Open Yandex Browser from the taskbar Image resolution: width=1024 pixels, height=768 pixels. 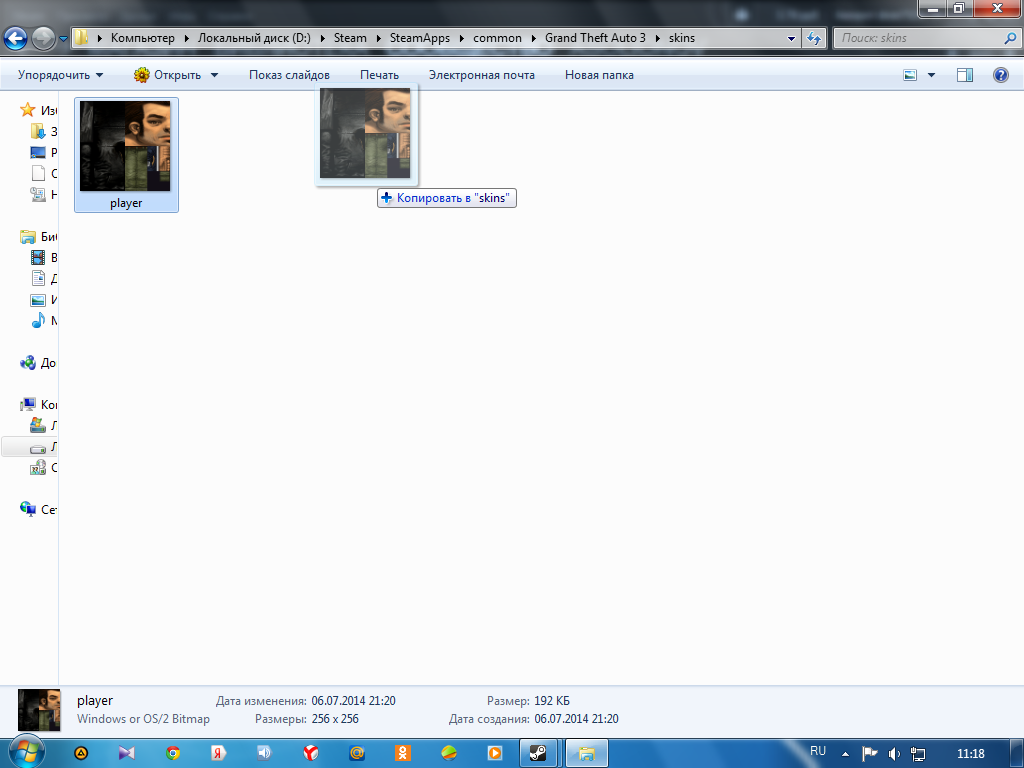click(312, 754)
